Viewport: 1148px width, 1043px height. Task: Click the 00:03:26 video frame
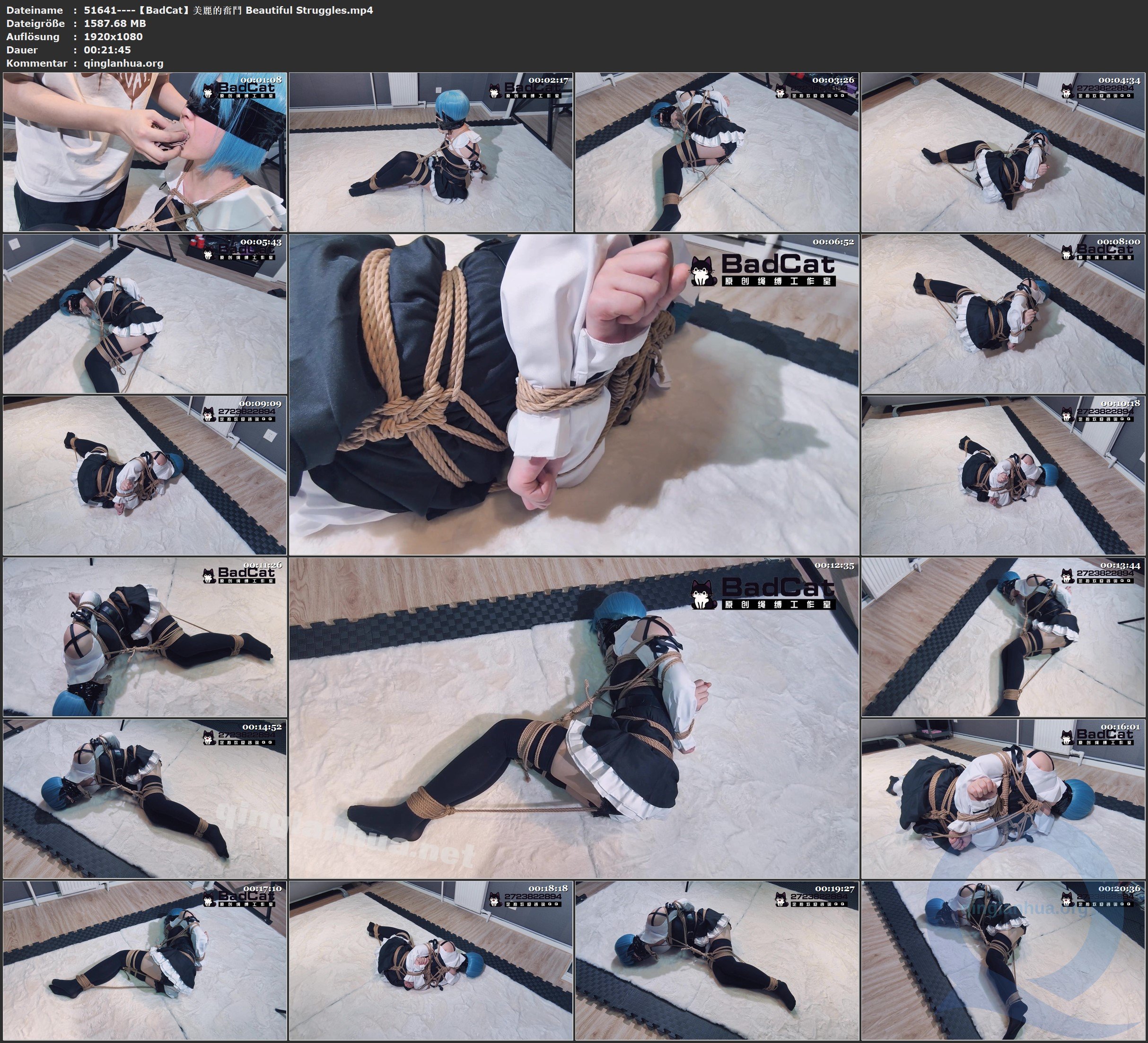tap(717, 152)
